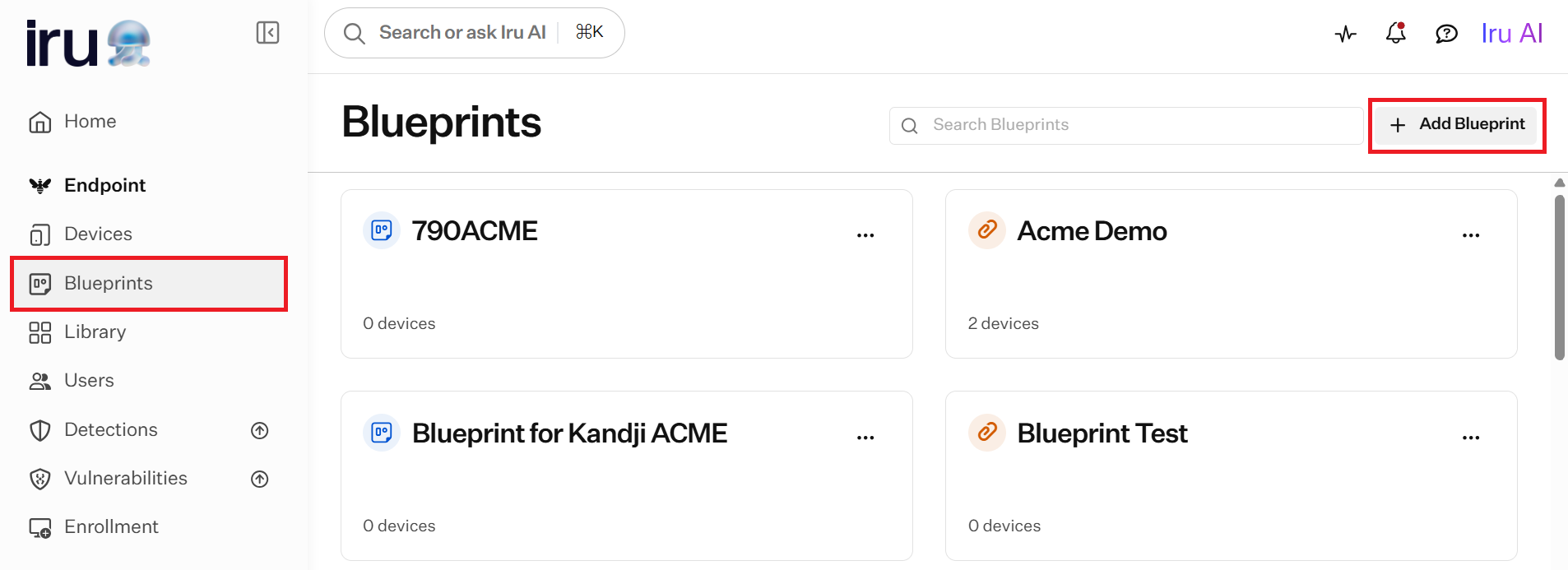Select Enrollment in the sidebar
This screenshot has height=570, width=1568.
click(x=149, y=527)
